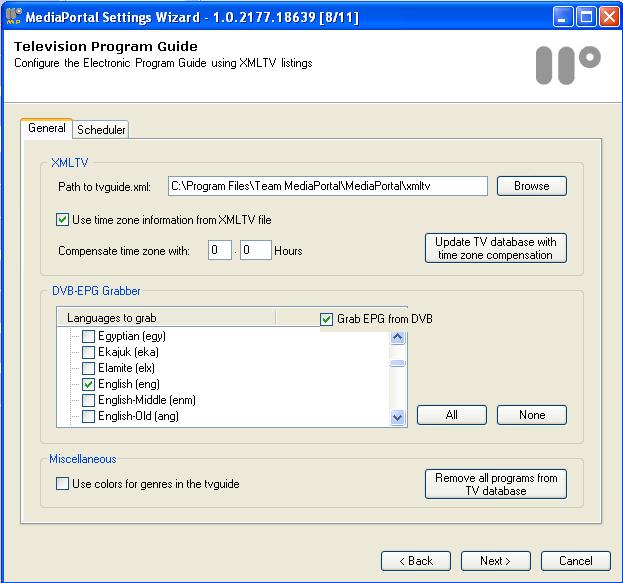The width and height of the screenshot is (623, 583).
Task: Check the English-Old (ang) language
Action: click(88, 416)
